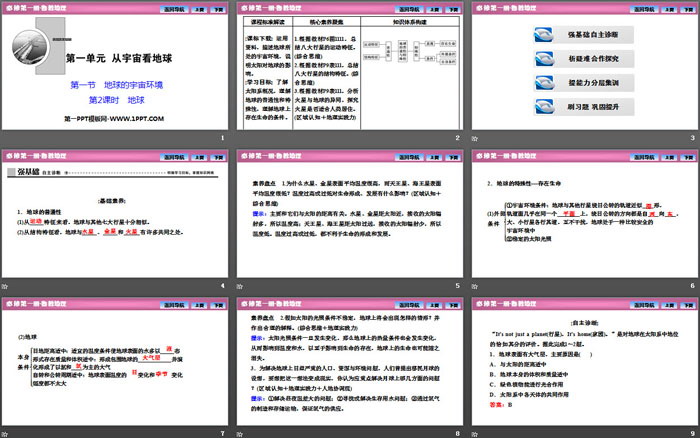Click the slide number 9 label
This screenshot has height=438, width=700.
pyautogui.click(x=693, y=434)
